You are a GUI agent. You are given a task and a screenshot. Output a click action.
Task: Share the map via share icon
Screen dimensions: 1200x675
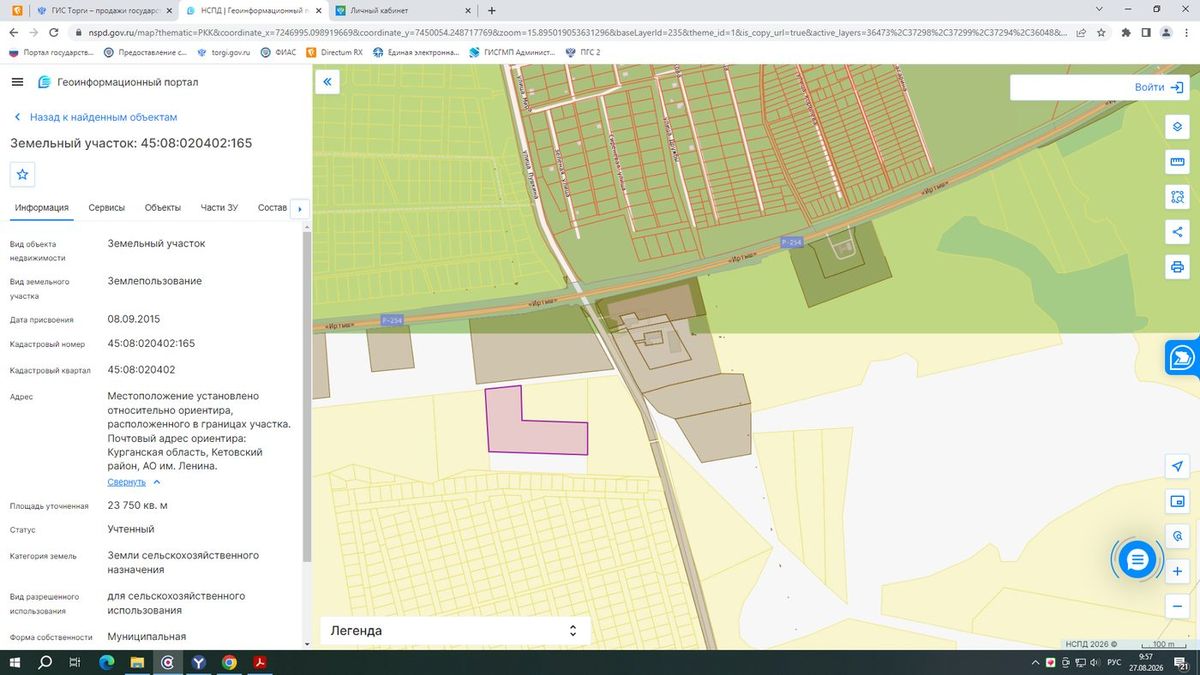(x=1177, y=232)
